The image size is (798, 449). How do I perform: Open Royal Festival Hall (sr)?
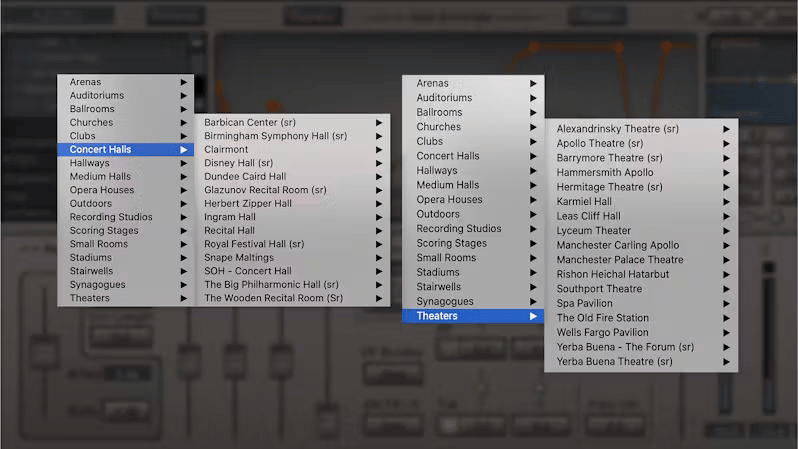[292, 244]
